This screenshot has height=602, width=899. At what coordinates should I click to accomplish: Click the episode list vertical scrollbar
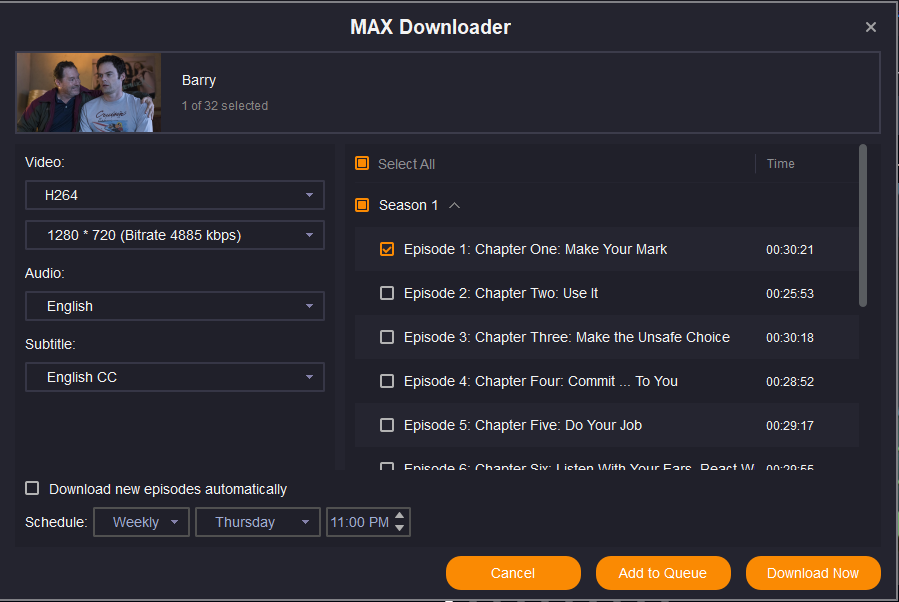862,225
